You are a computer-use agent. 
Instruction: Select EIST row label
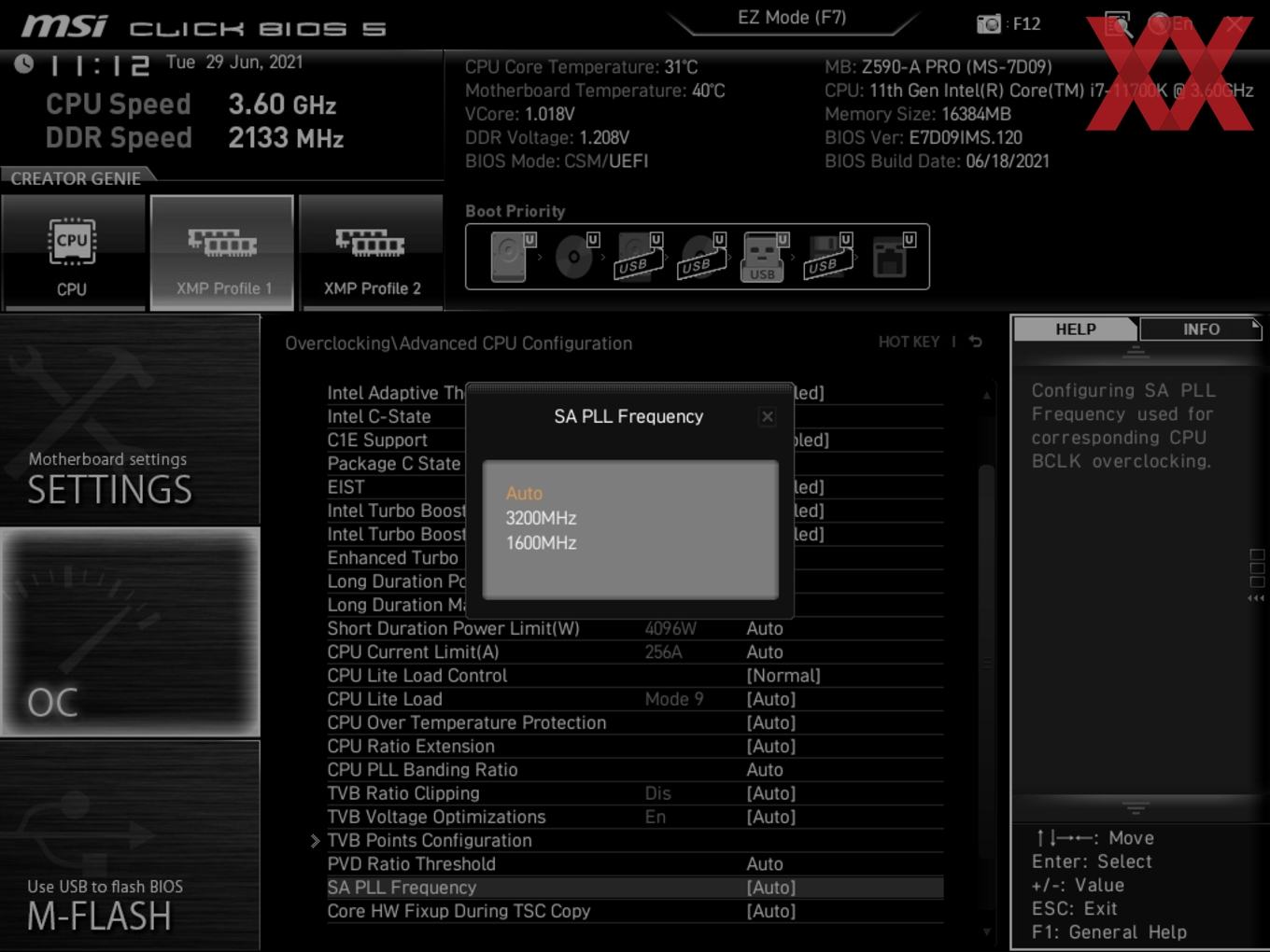346,487
